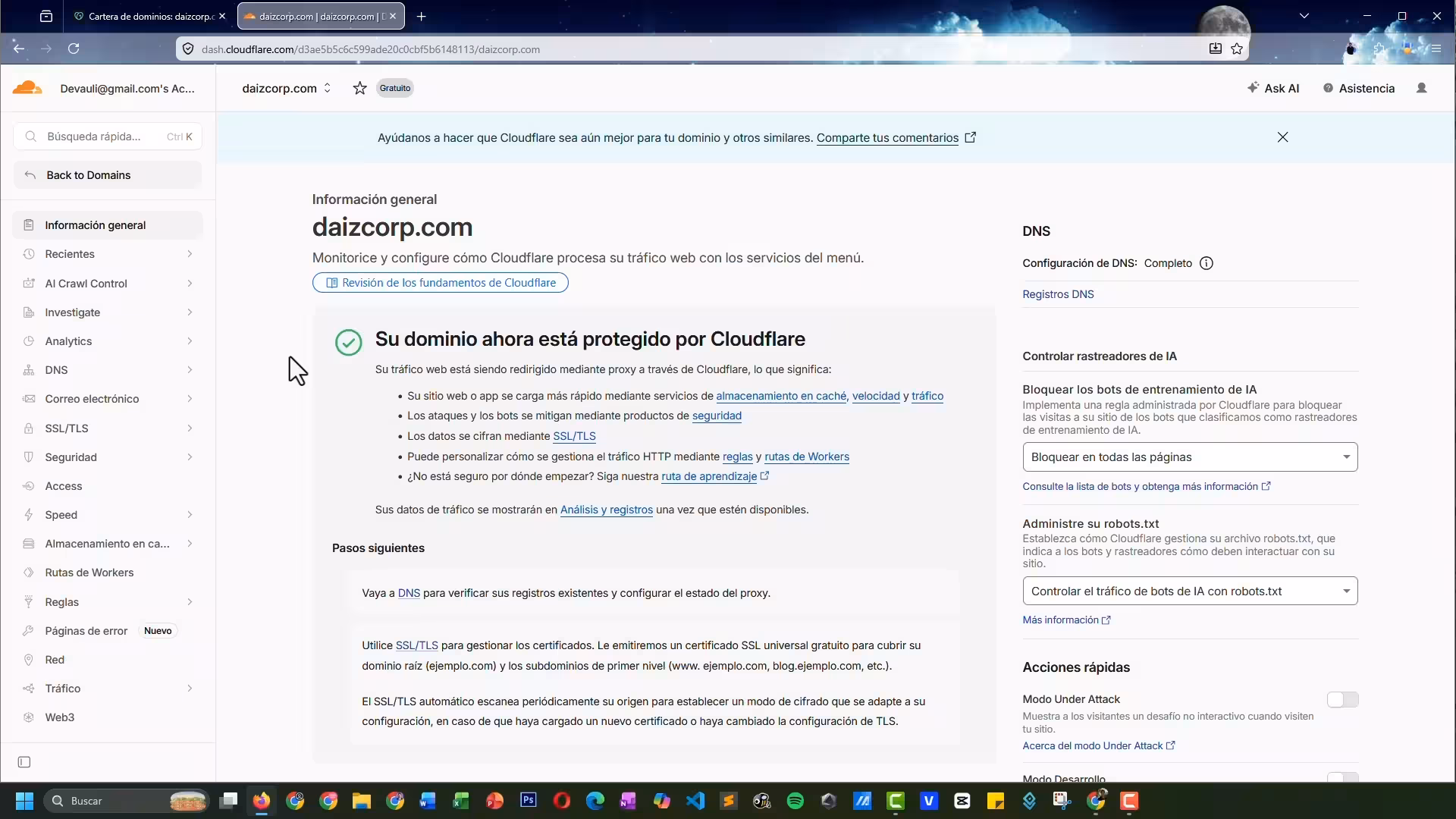Expand the Analytics sidebar section
Screen dimensions: 1456x819
(x=108, y=341)
